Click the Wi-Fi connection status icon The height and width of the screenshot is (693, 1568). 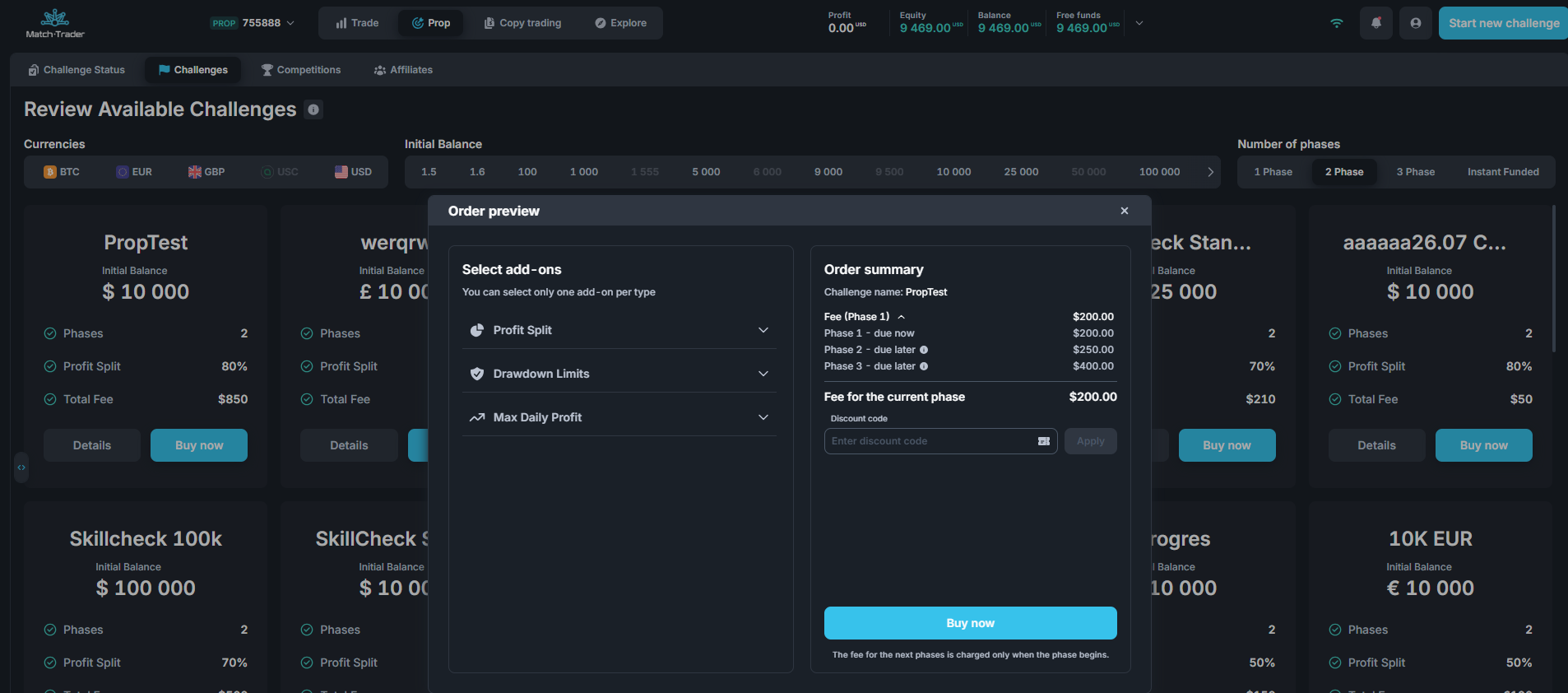(x=1336, y=23)
